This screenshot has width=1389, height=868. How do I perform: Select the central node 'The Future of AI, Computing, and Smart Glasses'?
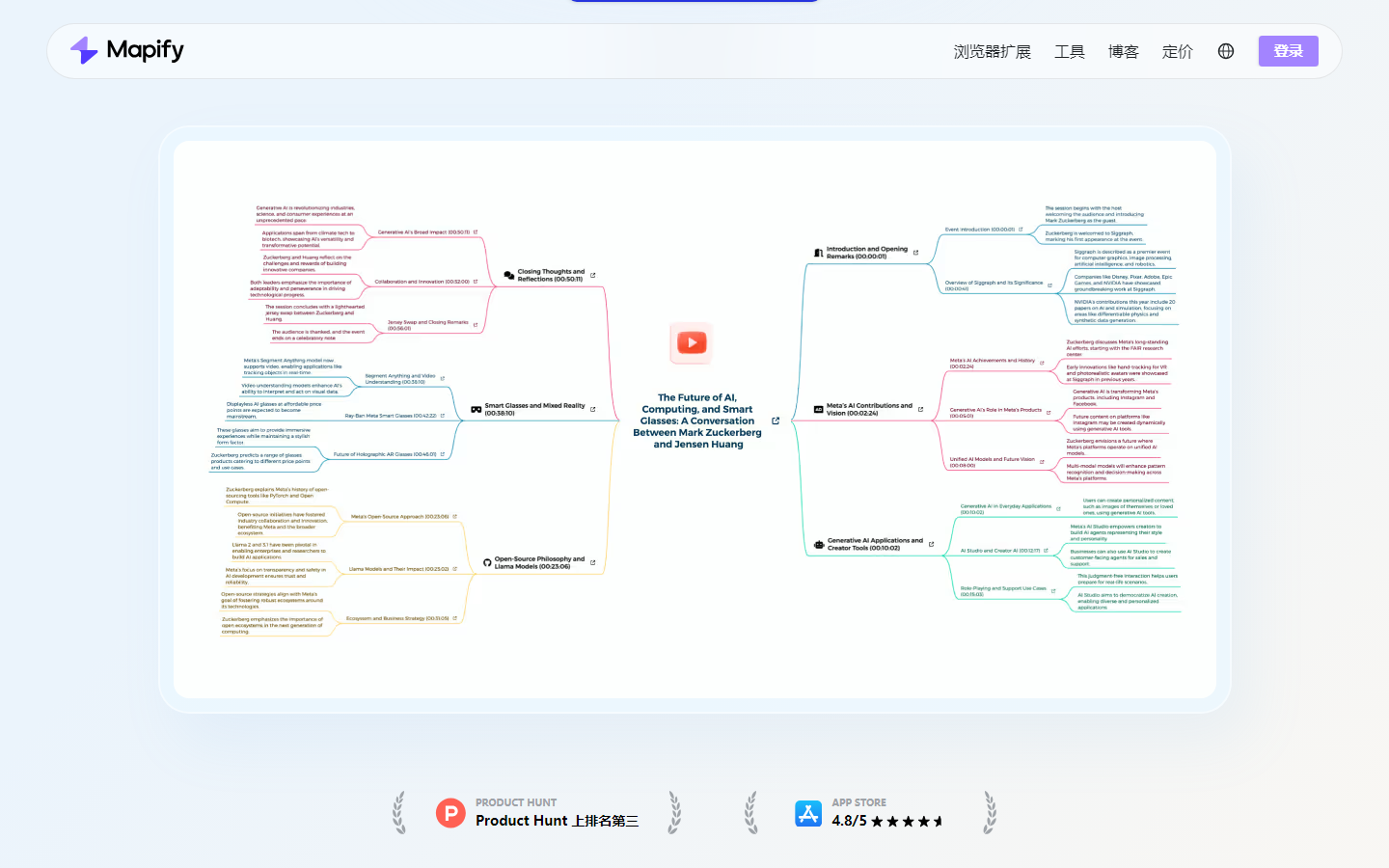pos(697,420)
